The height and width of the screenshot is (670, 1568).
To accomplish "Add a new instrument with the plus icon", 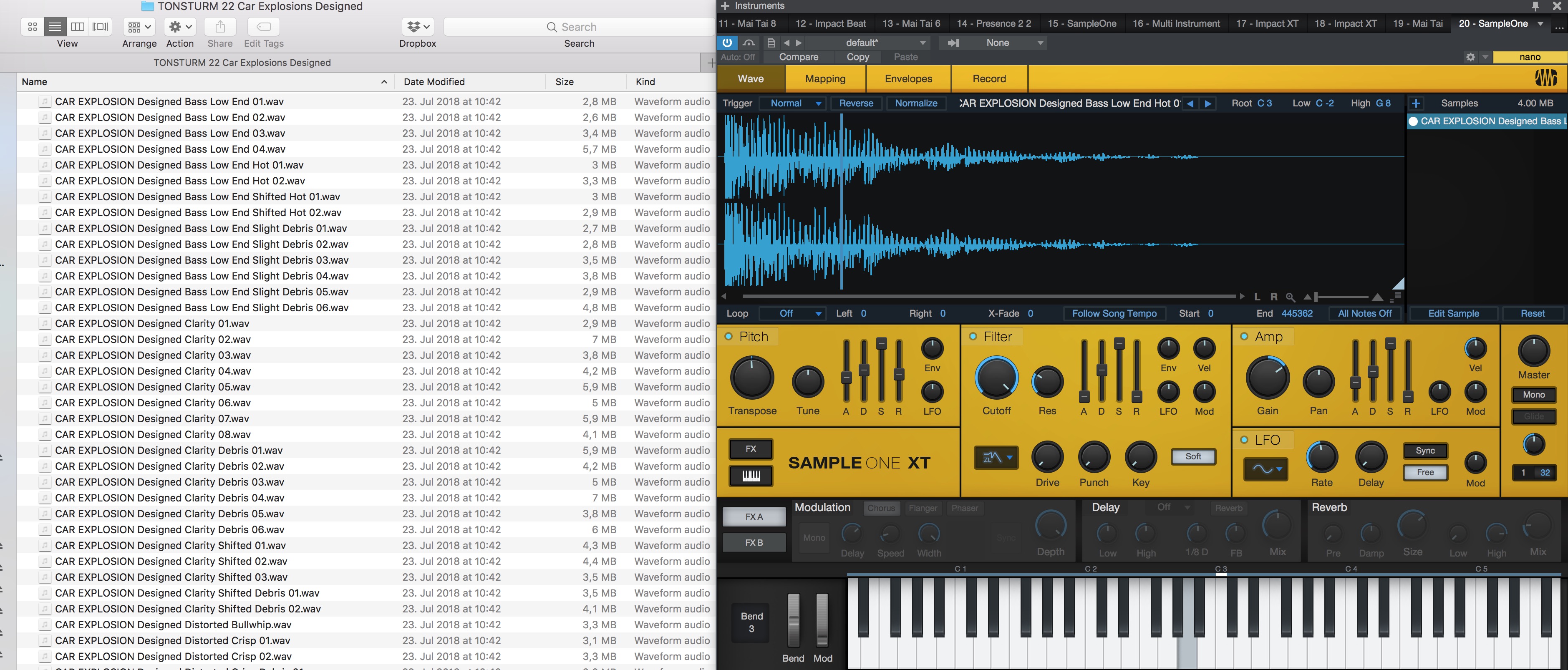I will point(725,6).
